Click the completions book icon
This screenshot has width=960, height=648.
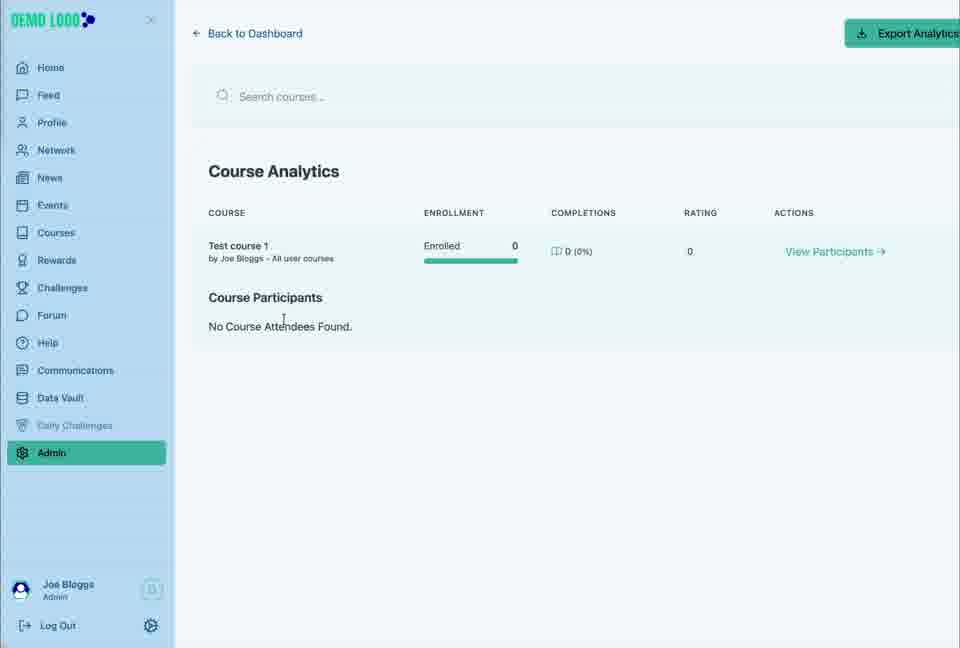556,251
